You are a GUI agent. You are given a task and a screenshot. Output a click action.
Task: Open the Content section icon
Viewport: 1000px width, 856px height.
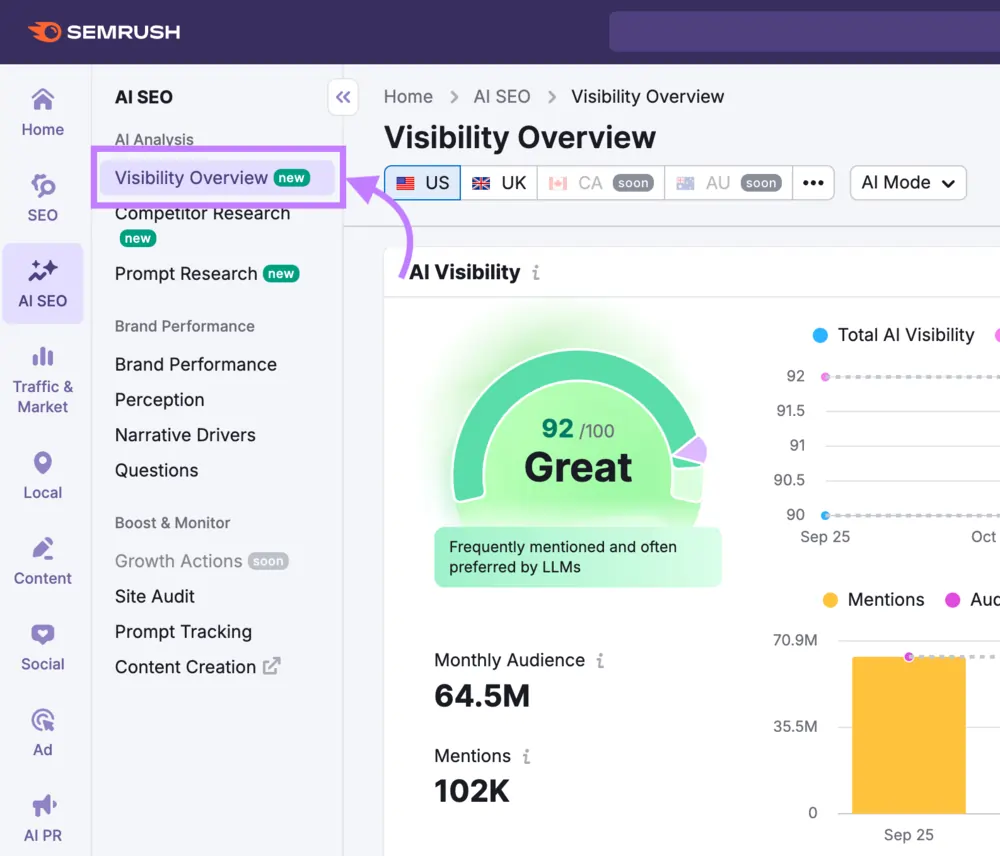pos(42,548)
